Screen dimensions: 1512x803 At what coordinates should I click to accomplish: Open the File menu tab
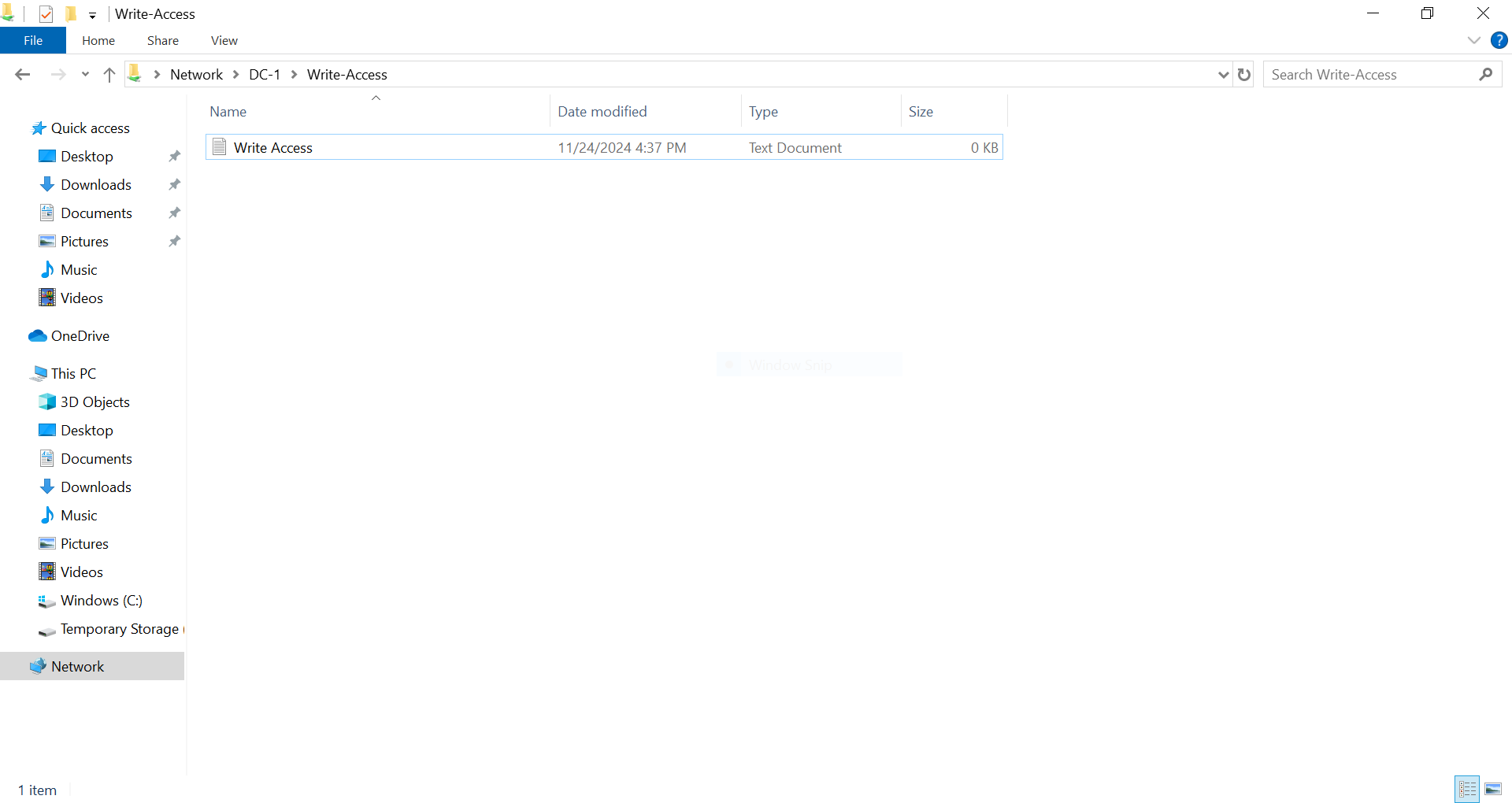(33, 40)
